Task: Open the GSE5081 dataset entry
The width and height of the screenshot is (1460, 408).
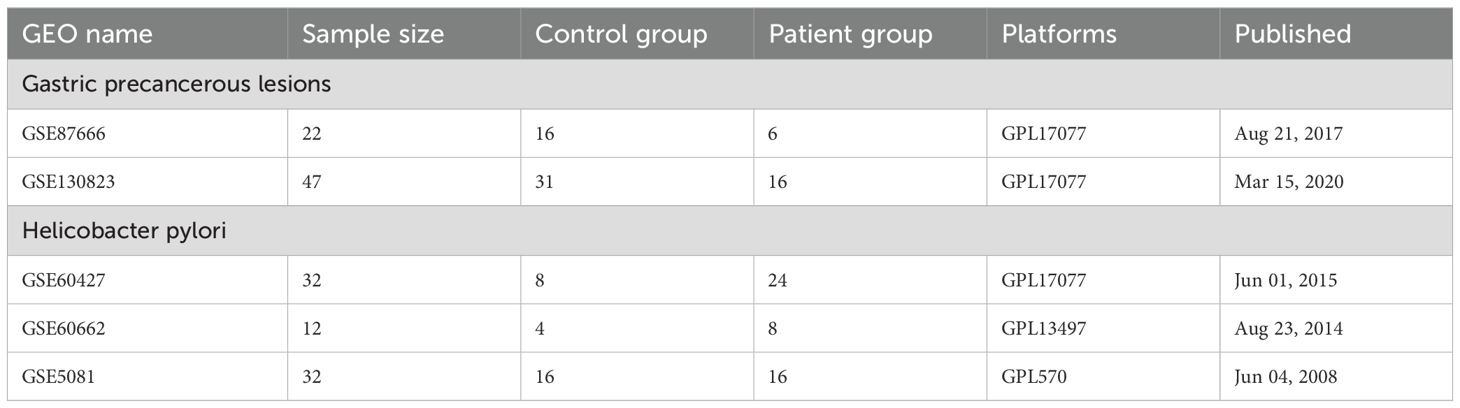Action: coord(56,377)
